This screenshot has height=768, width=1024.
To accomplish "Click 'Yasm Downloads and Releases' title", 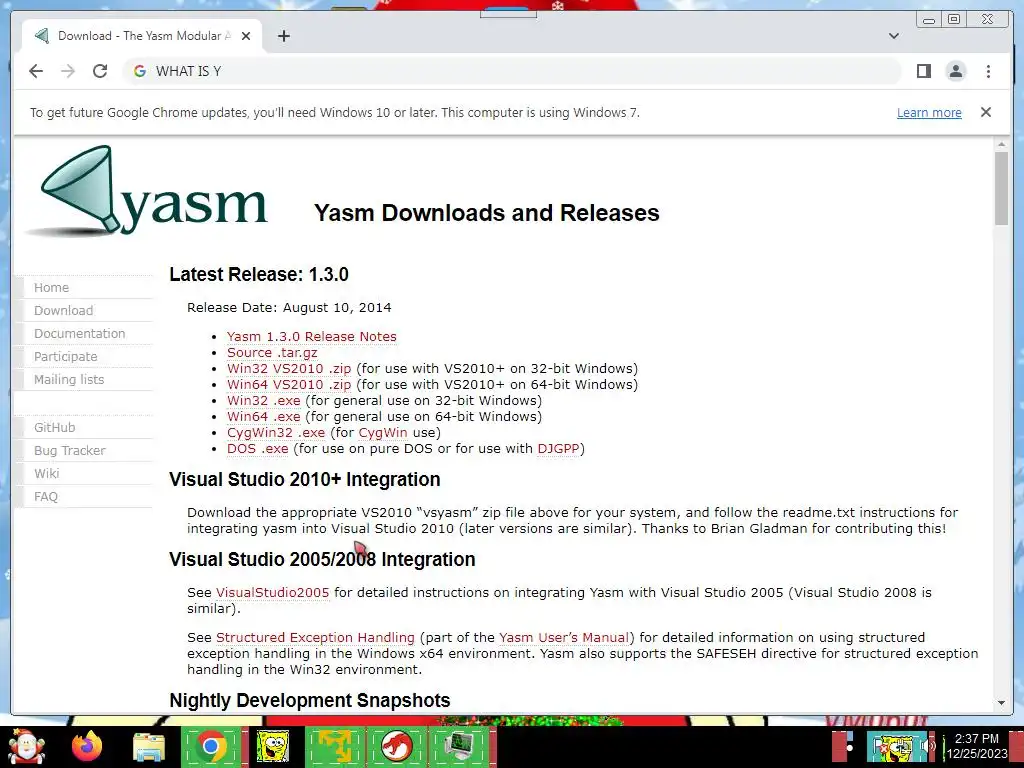I will point(487,213).
